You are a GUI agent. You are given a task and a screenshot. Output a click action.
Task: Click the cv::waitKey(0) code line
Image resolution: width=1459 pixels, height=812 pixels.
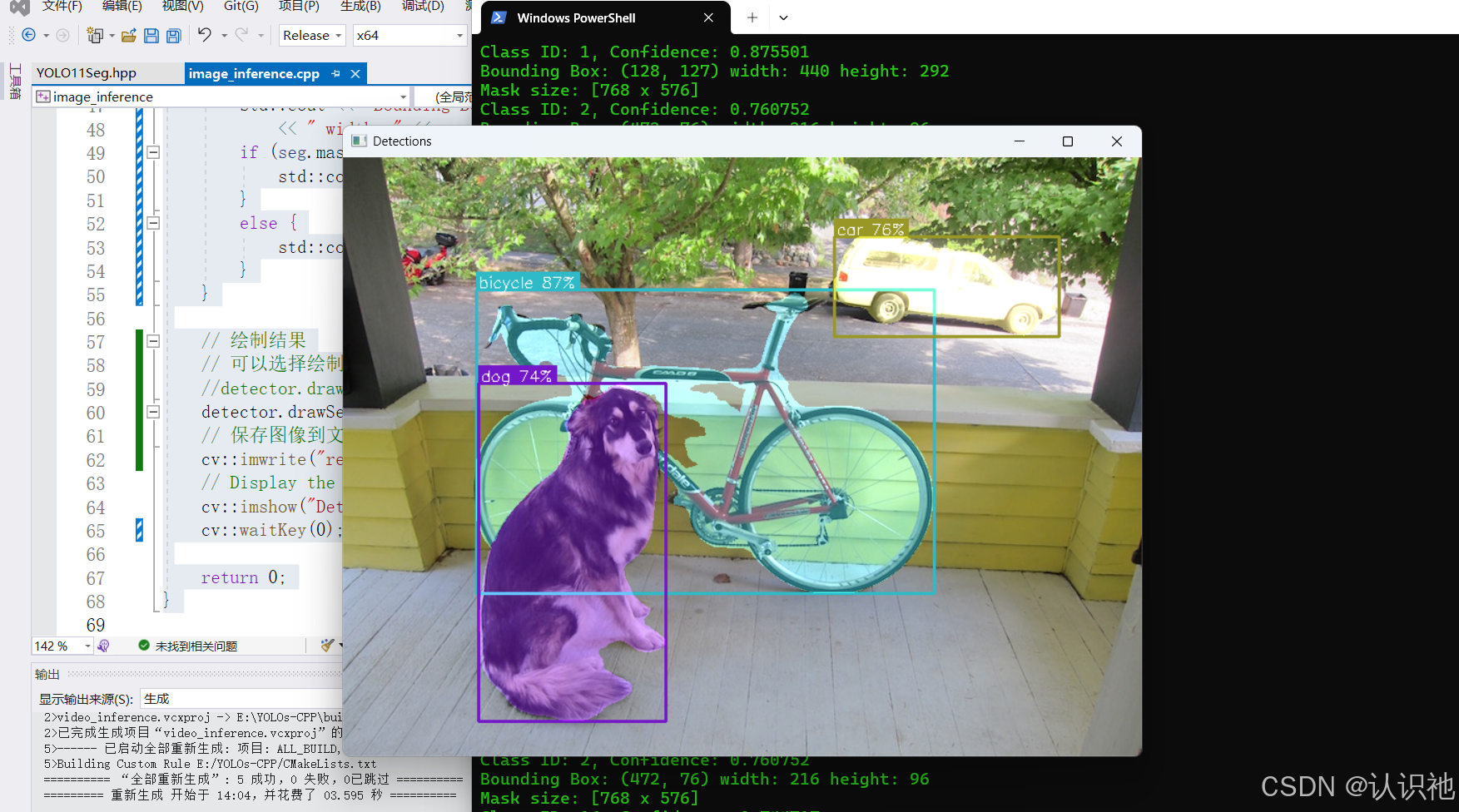(270, 530)
